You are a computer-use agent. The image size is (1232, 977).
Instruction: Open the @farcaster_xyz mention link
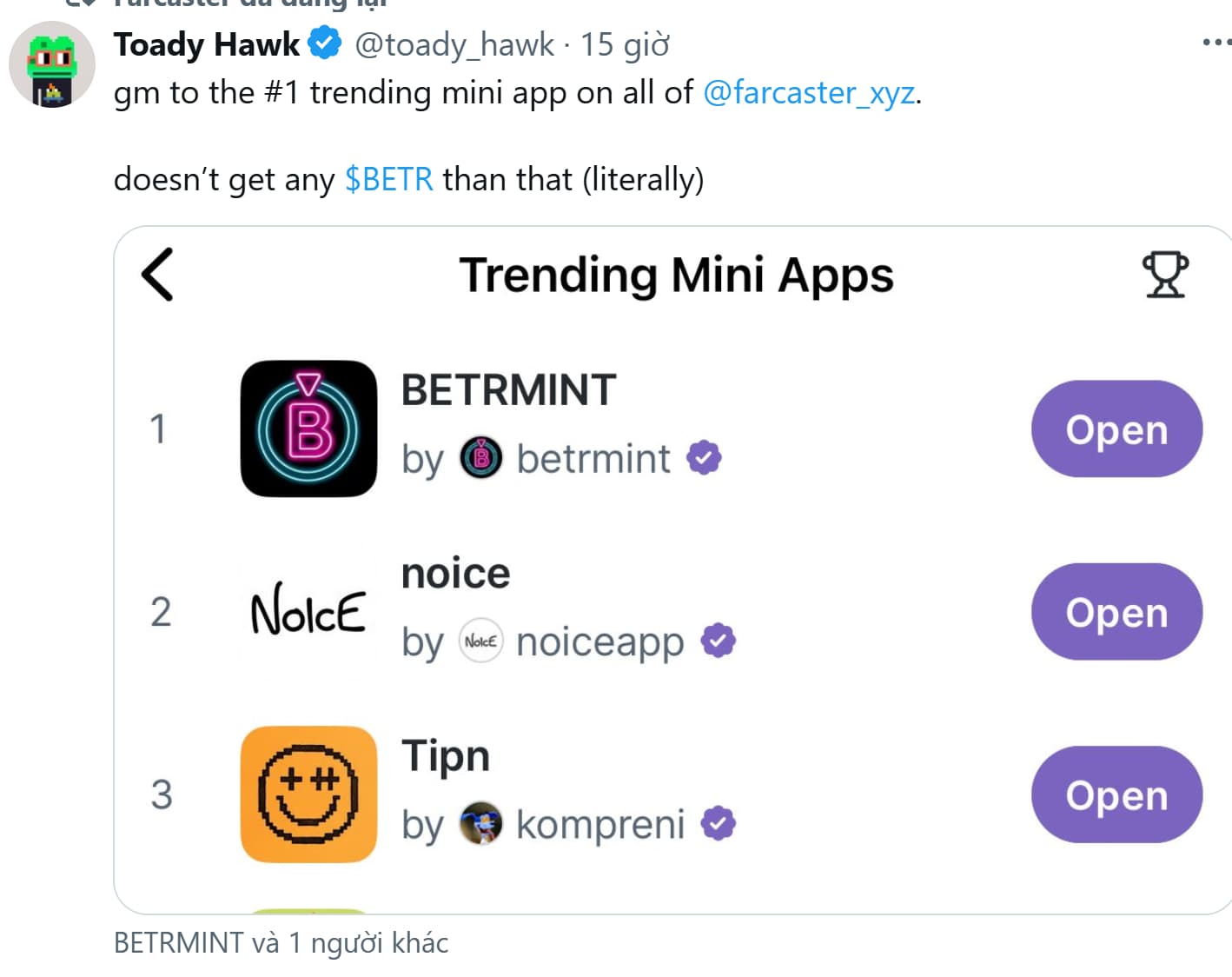[810, 93]
